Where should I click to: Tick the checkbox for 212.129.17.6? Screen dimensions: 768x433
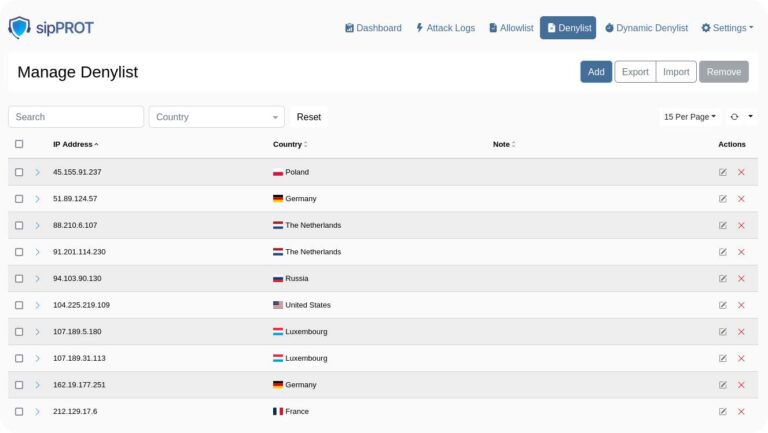coord(19,411)
